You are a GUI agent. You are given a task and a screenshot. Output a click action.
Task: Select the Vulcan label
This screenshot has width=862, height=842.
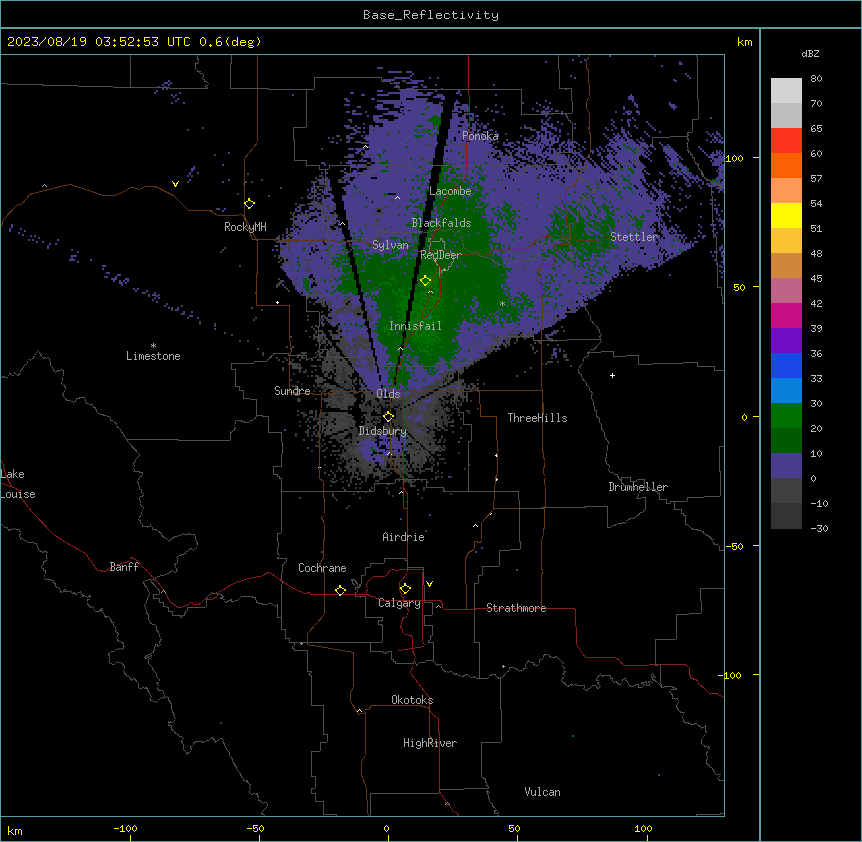pos(543,792)
